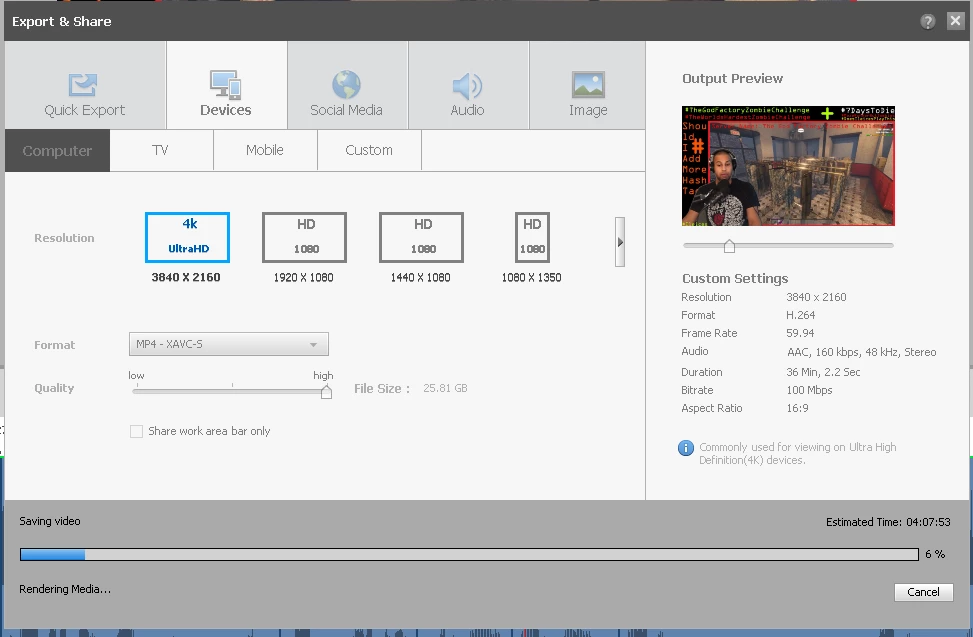Show more resolution presets with the arrow
The width and height of the screenshot is (973, 637).
tap(620, 242)
